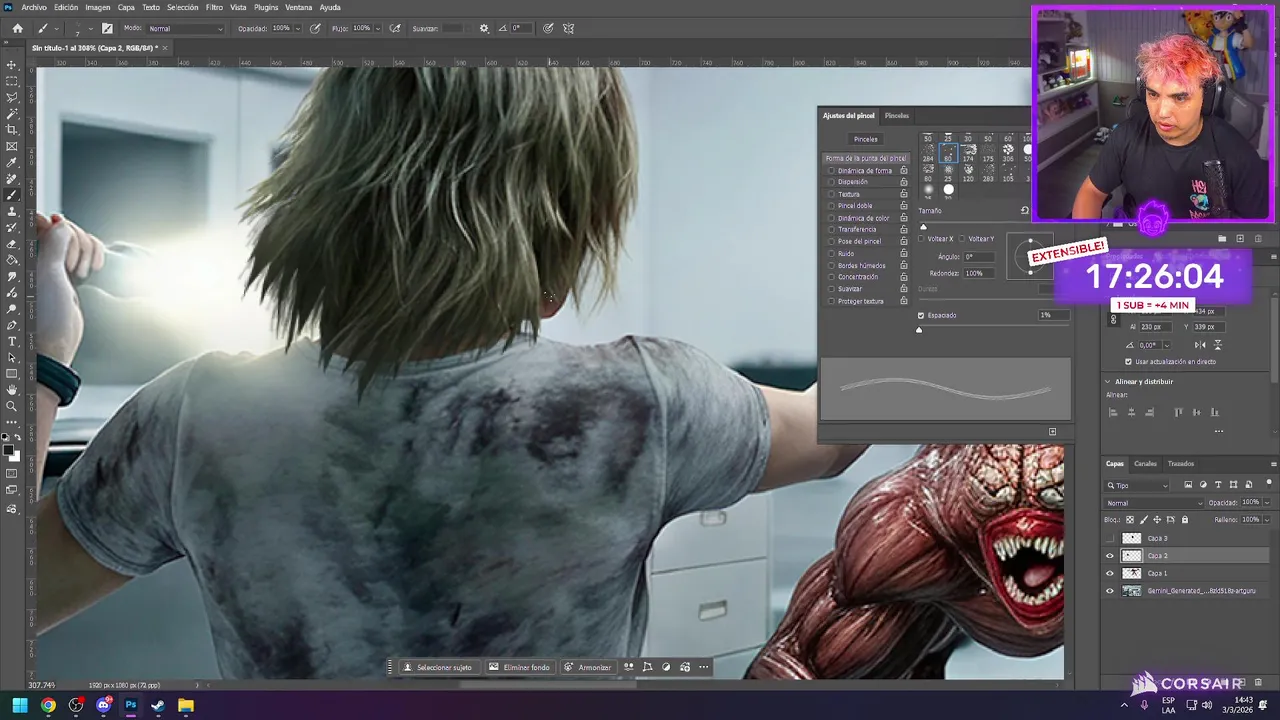The height and width of the screenshot is (720, 1280).
Task: Switch to the Trazados tab
Action: point(1181,464)
